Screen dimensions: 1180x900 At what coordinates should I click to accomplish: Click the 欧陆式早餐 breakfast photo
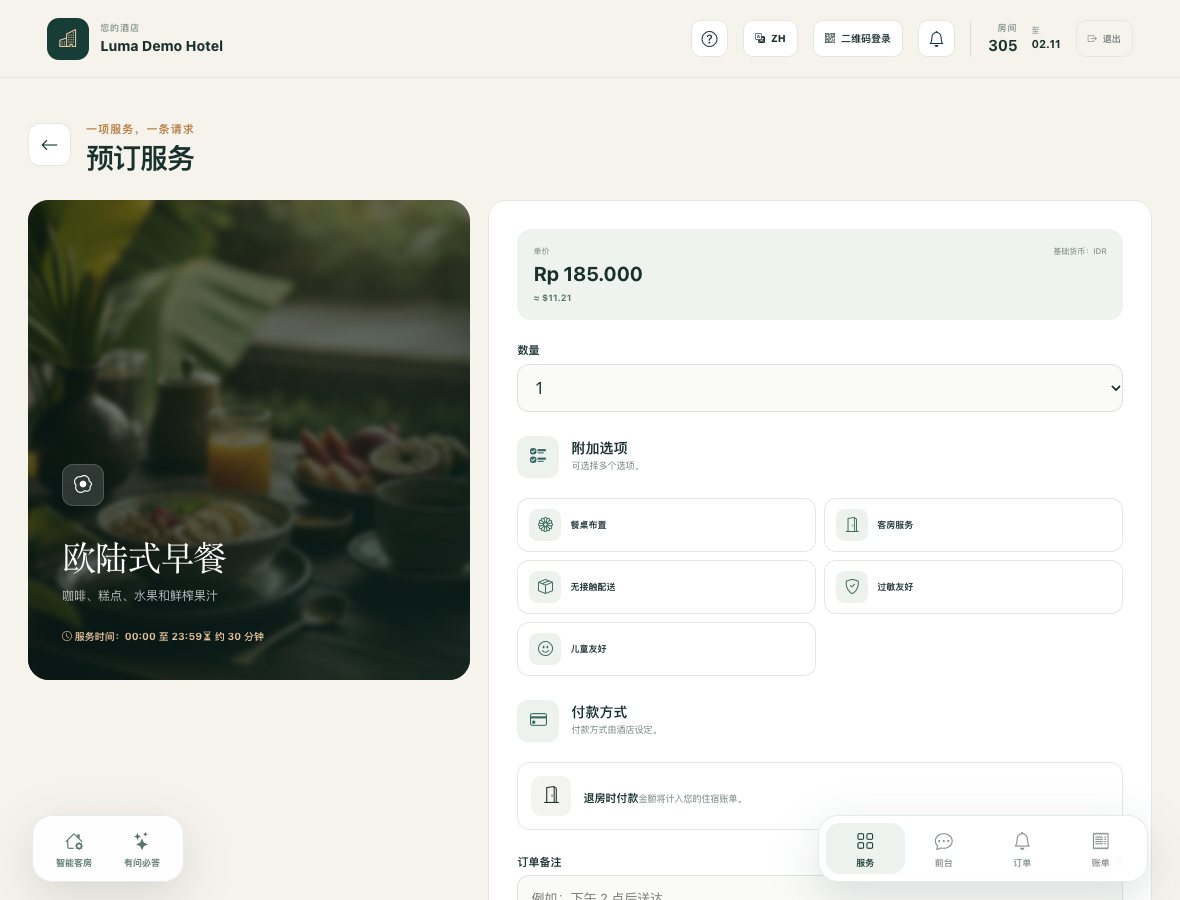249,439
